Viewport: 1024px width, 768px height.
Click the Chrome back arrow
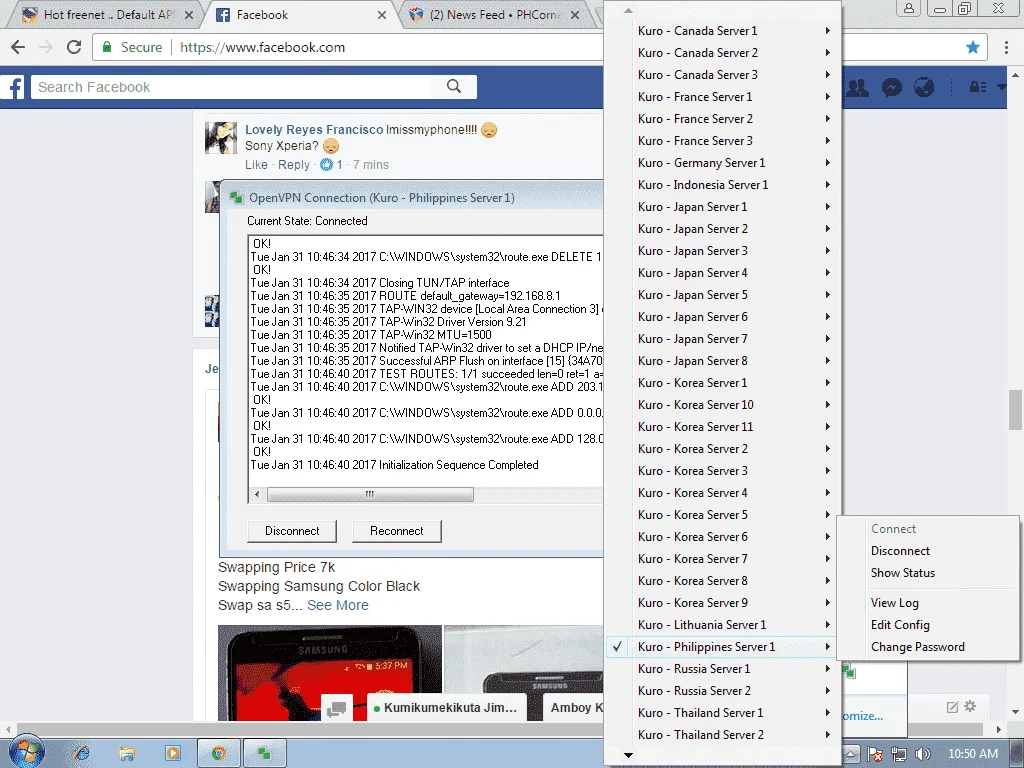pos(18,47)
